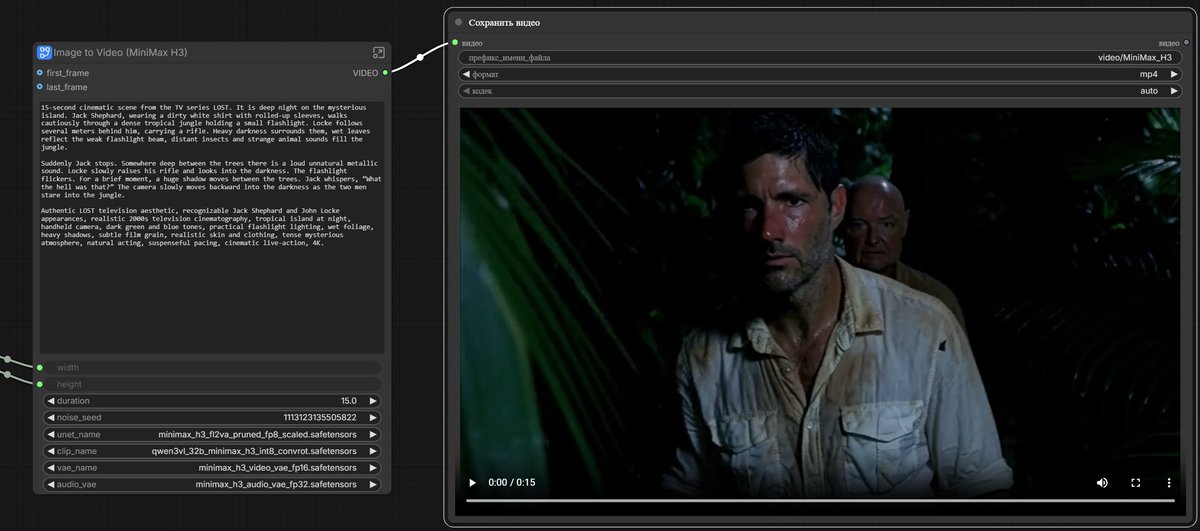
Task: Play the generated video
Action: click(472, 482)
